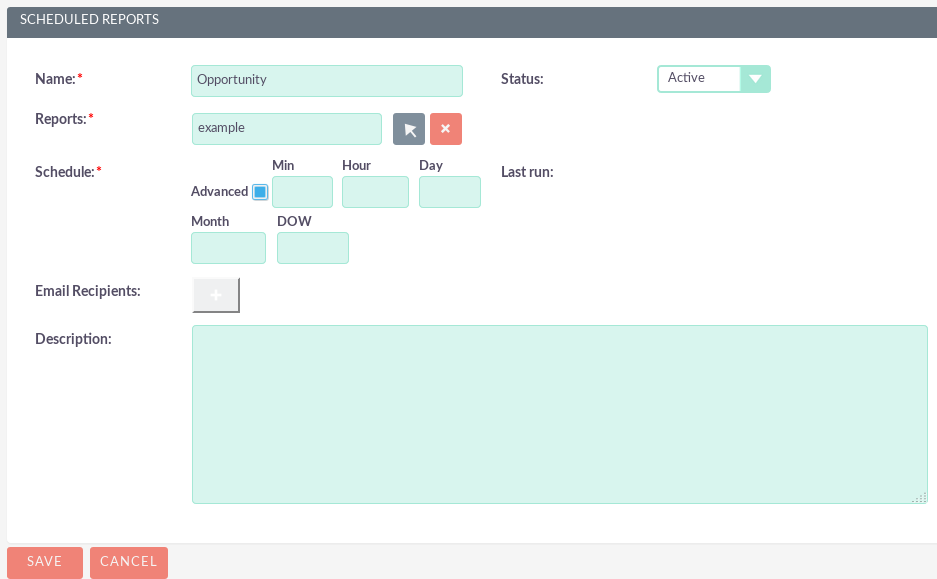Focus the Name field containing Opportunity

326,80
